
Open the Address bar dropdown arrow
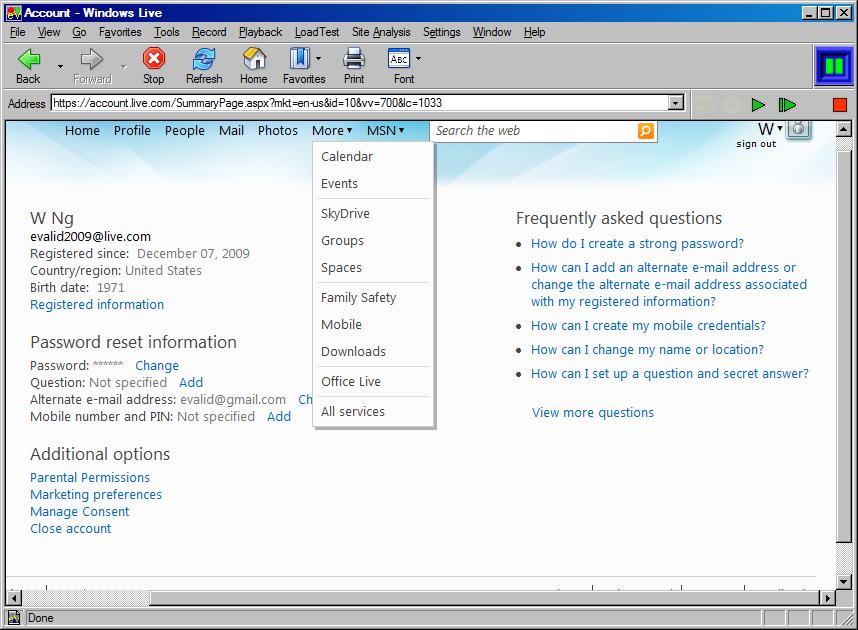point(676,103)
